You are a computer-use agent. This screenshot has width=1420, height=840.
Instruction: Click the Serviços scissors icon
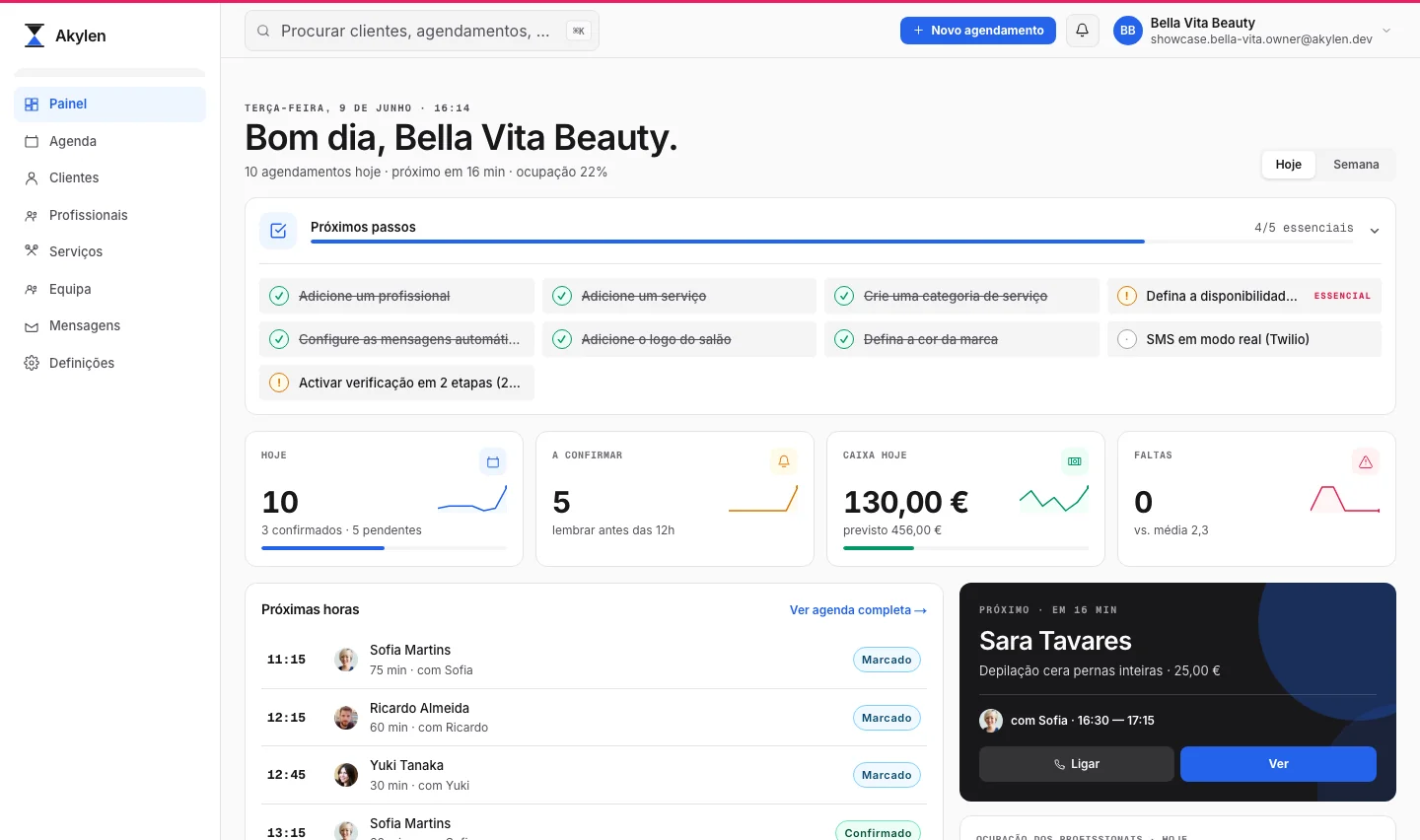pyautogui.click(x=32, y=251)
